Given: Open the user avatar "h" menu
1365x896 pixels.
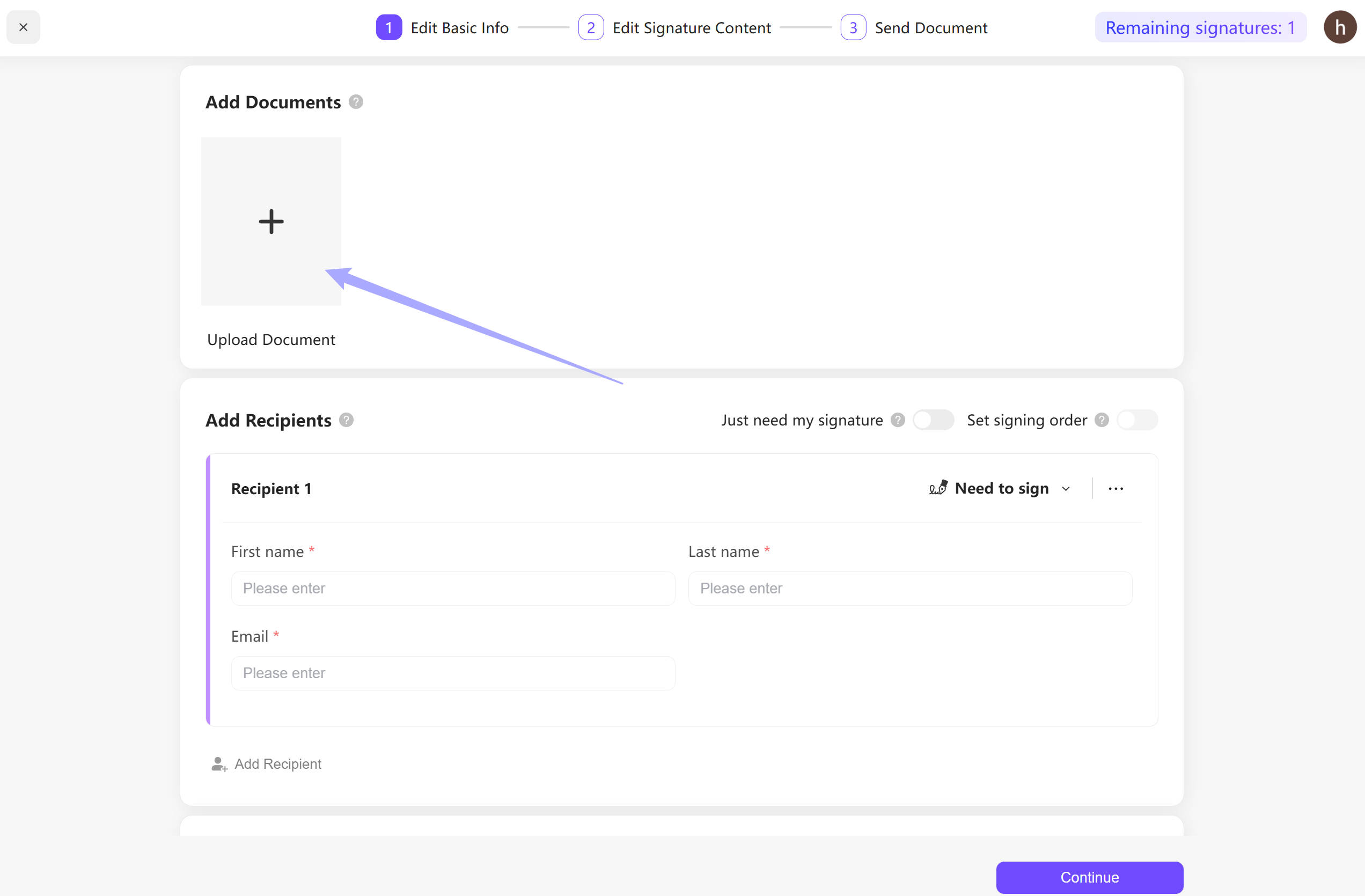Looking at the screenshot, I should coord(1340,27).
